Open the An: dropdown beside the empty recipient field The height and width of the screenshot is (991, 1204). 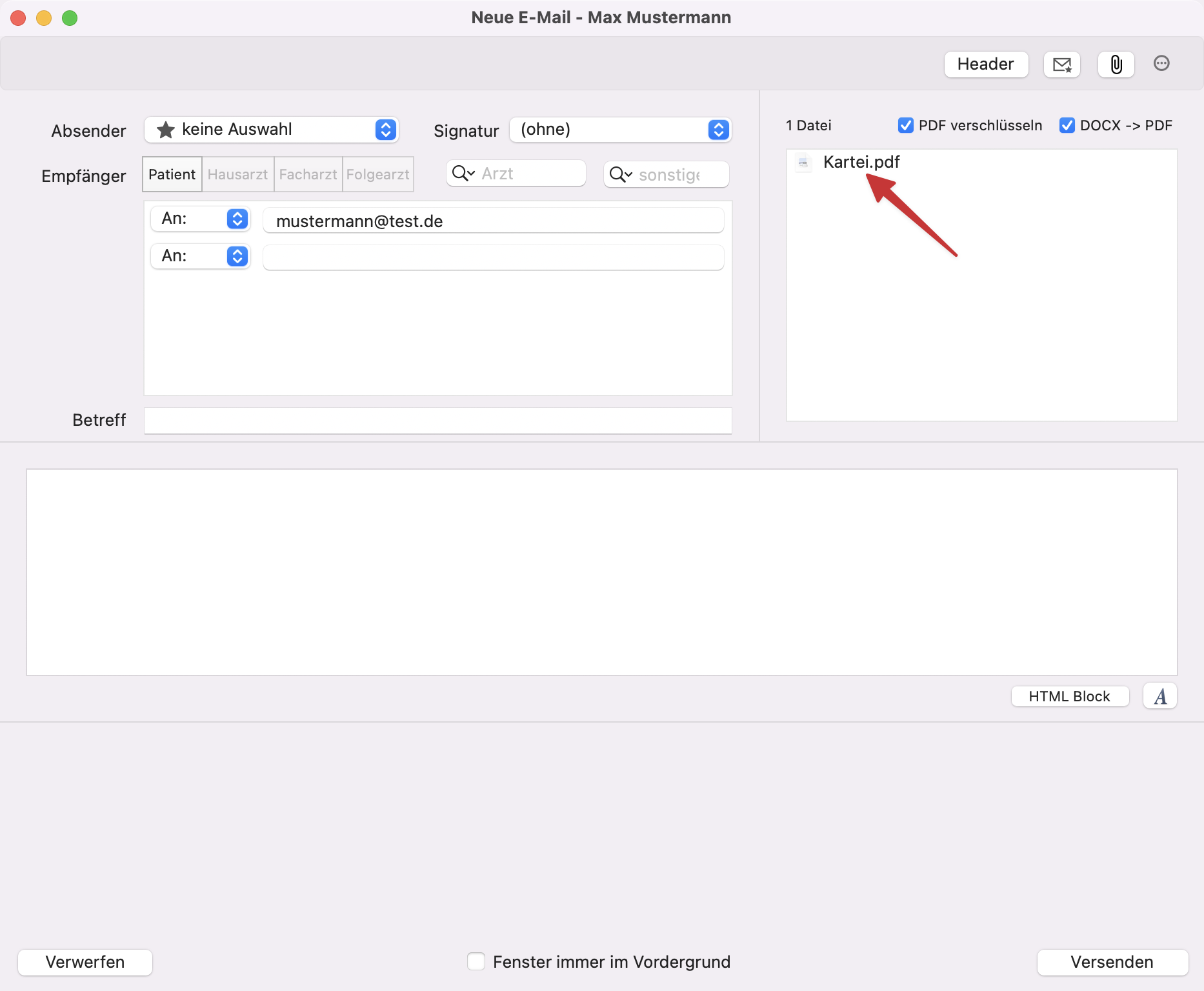click(x=201, y=256)
